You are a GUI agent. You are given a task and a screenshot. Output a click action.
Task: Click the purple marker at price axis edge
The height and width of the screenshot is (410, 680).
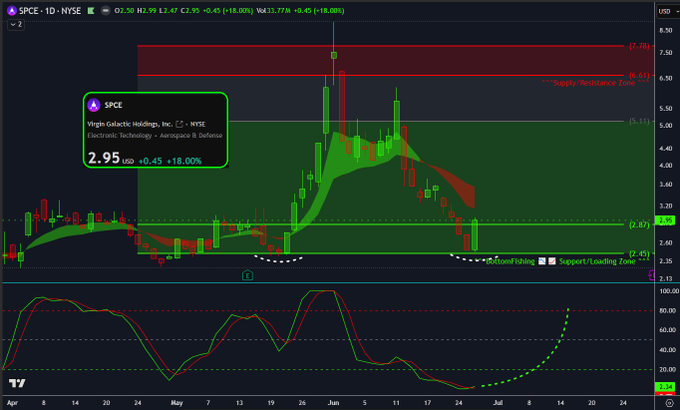pyautogui.click(x=651, y=275)
